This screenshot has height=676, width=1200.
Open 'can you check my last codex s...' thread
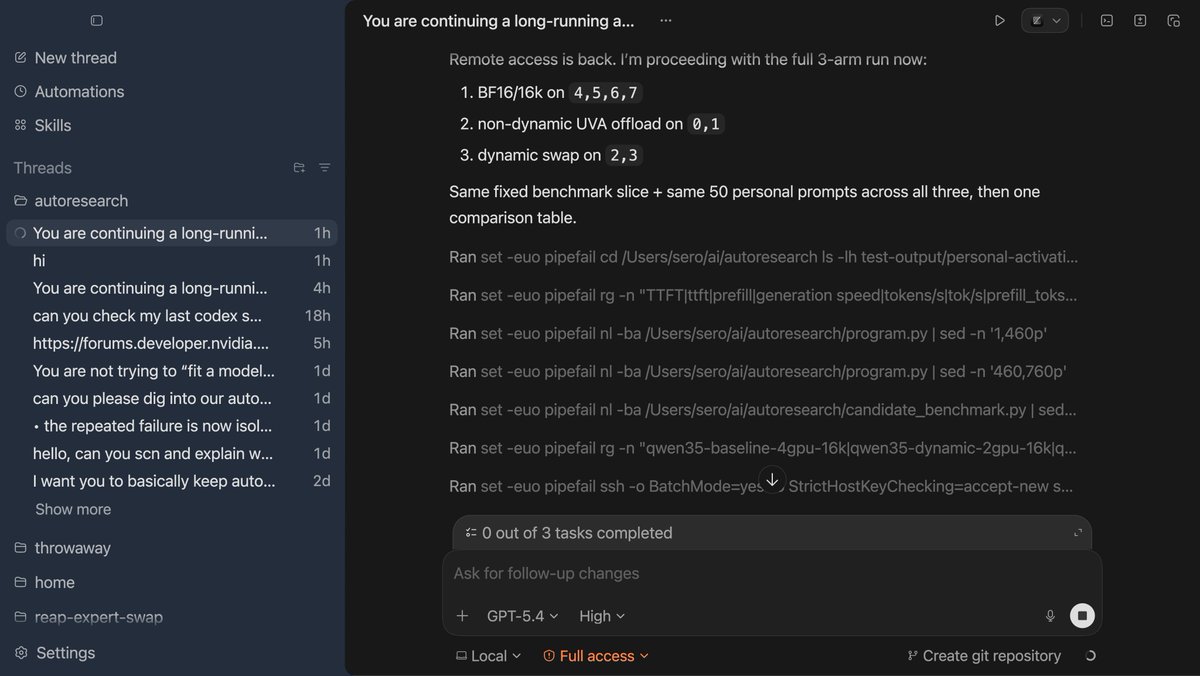172,315
